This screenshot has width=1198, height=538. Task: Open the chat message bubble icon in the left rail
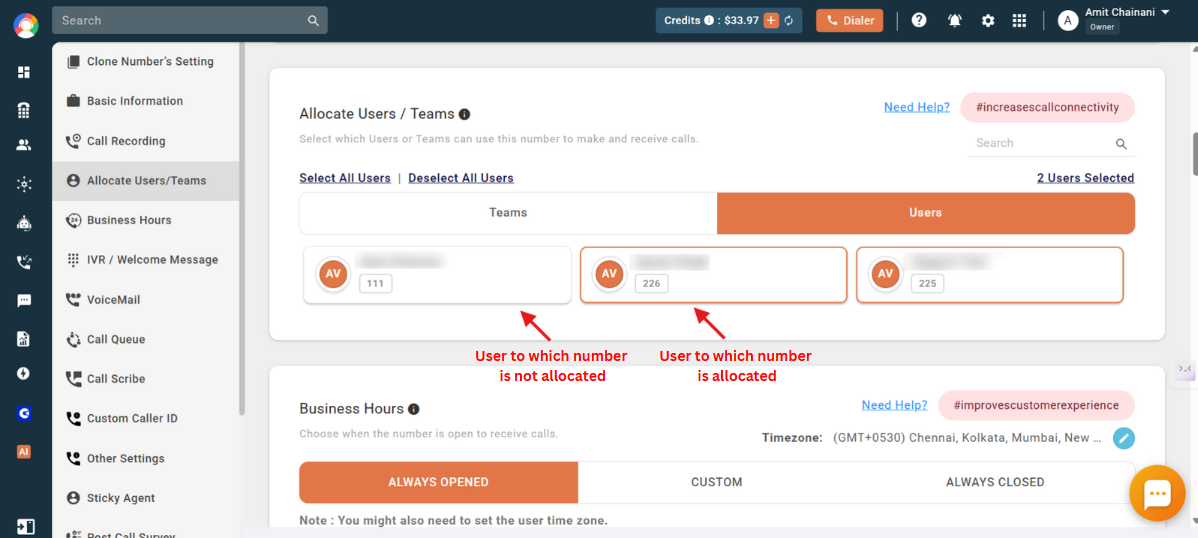[x=24, y=300]
